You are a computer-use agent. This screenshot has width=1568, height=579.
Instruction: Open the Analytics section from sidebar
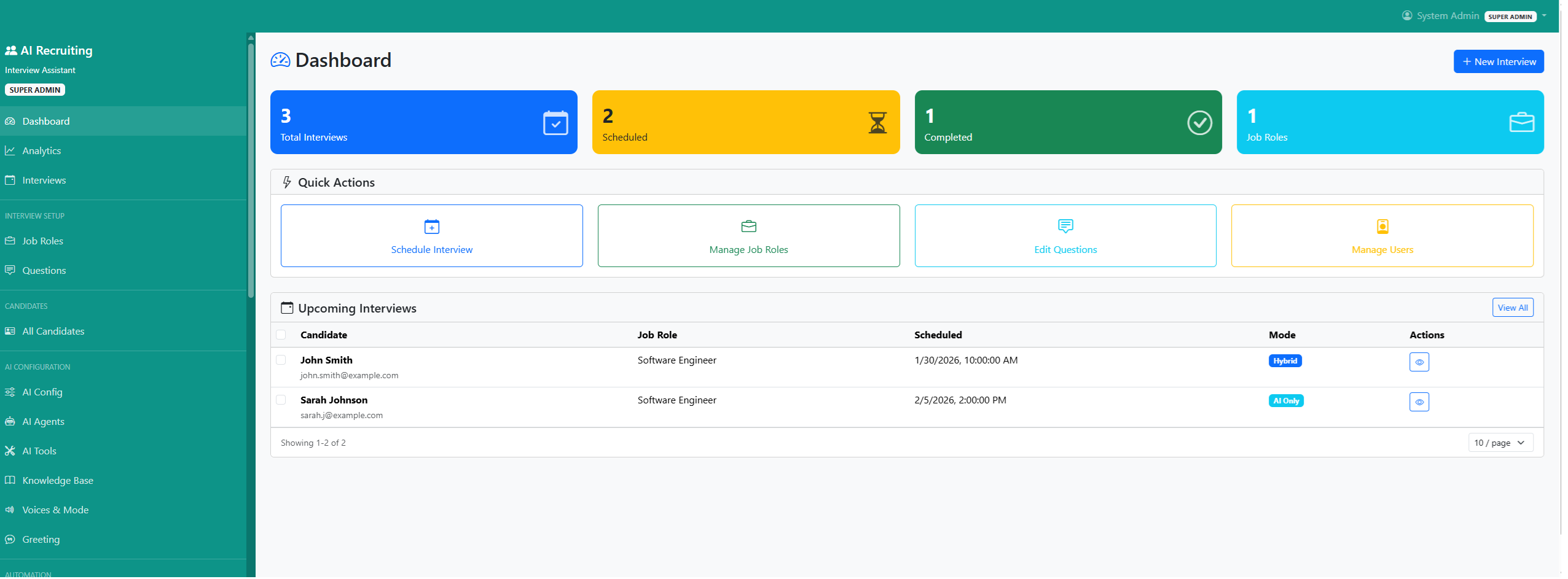coord(41,150)
